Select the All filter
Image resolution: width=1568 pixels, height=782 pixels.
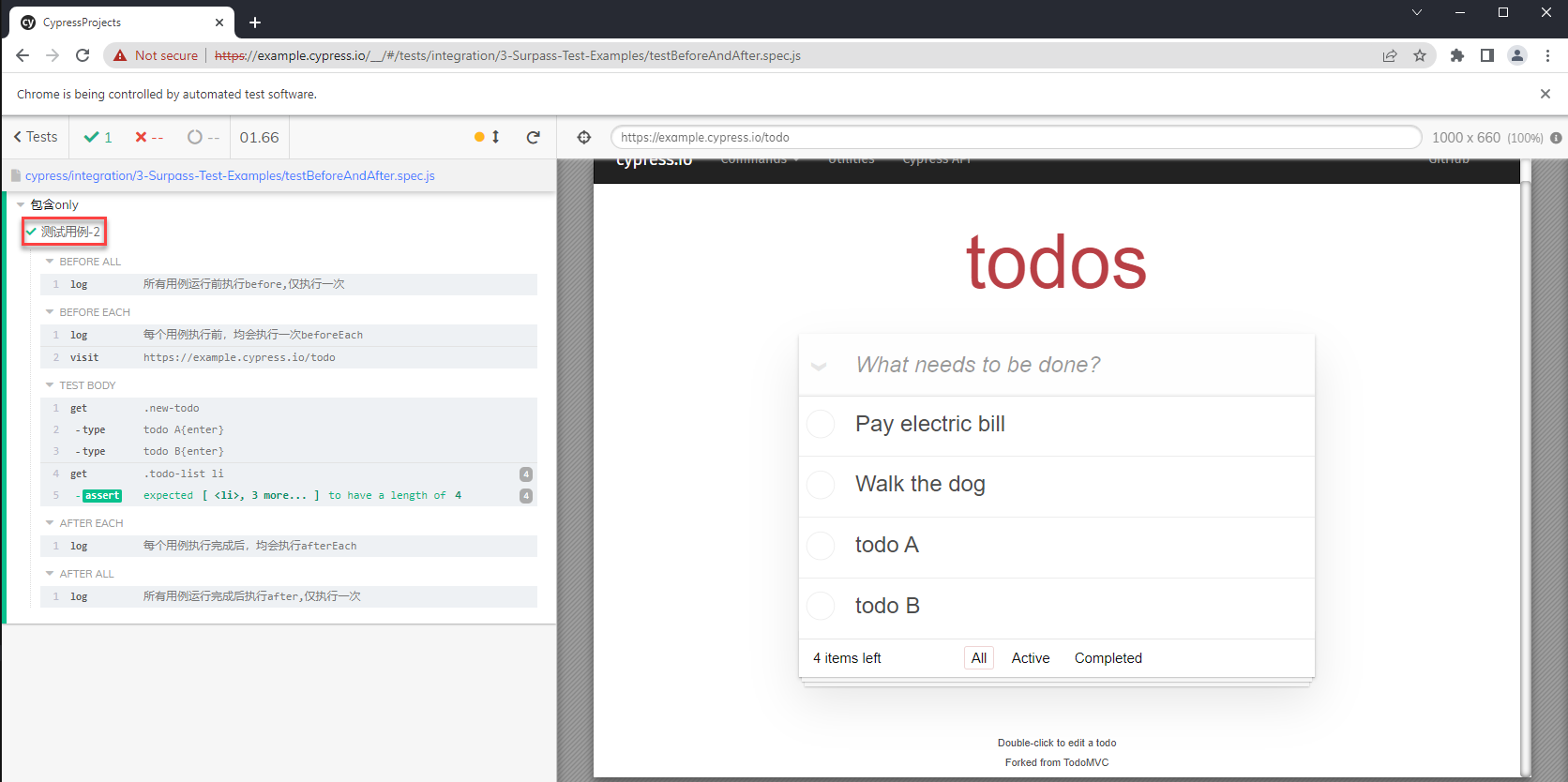pyautogui.click(x=978, y=658)
